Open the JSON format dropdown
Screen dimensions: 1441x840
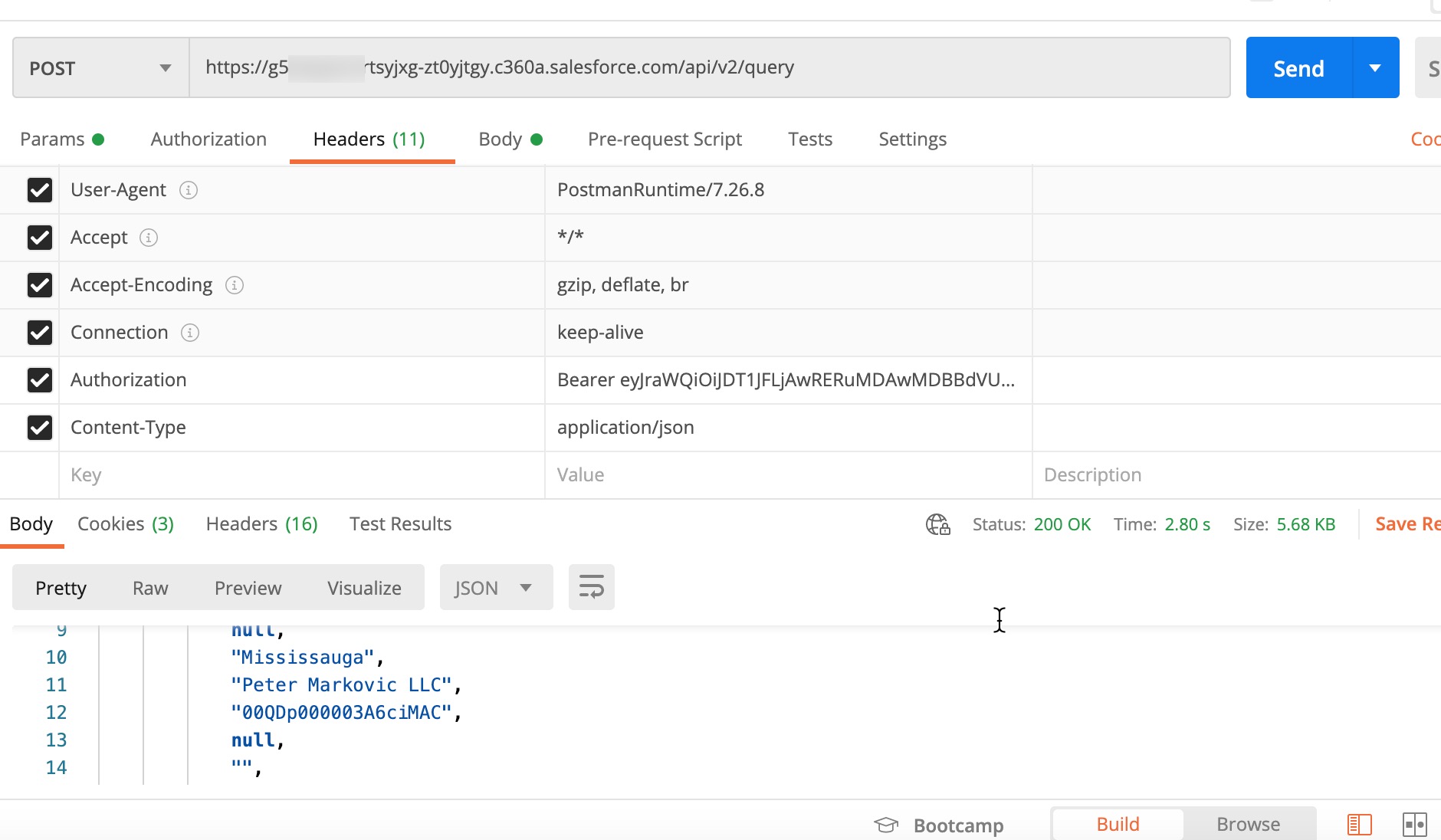[495, 588]
